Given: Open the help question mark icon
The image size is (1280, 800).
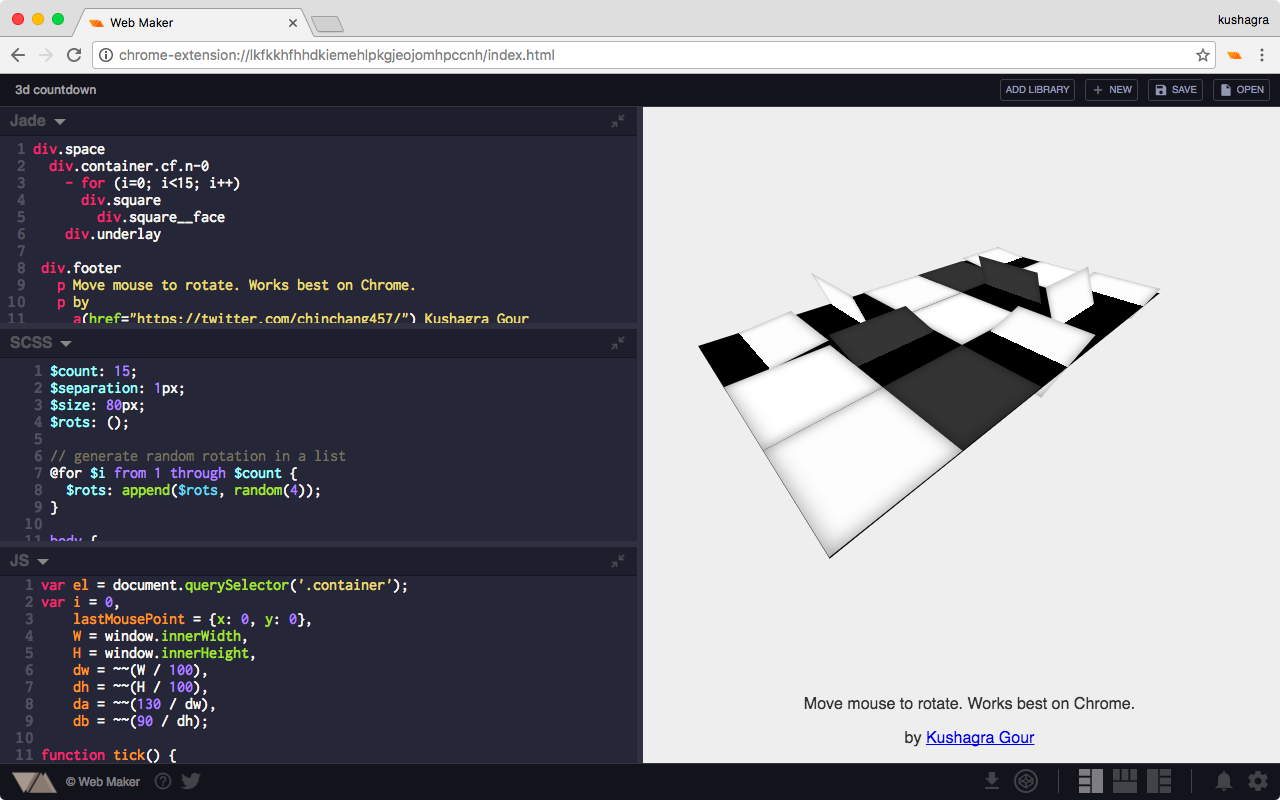Looking at the screenshot, I should (x=163, y=781).
